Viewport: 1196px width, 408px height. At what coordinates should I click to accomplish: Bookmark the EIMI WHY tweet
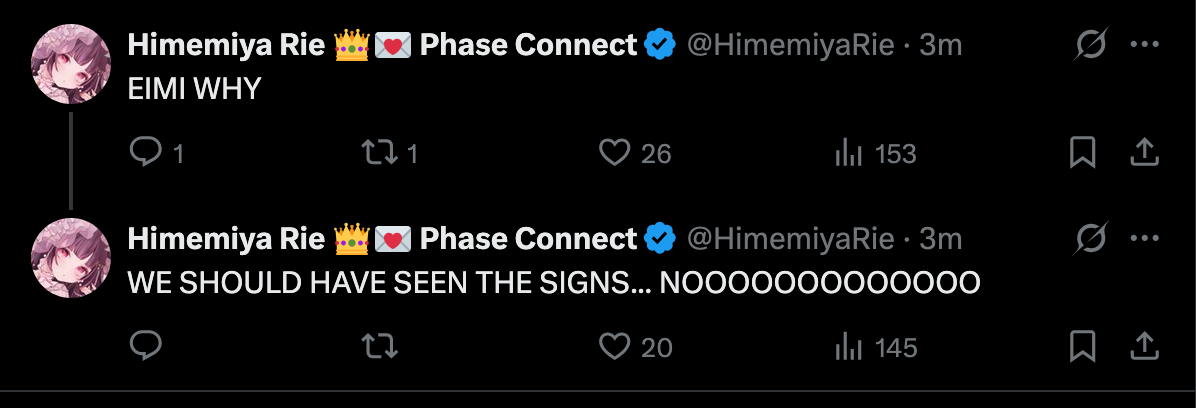1082,153
